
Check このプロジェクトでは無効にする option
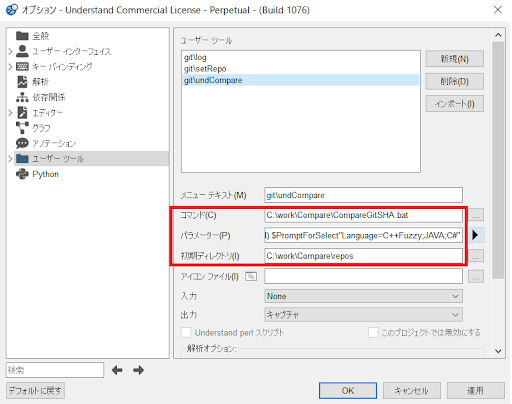(373, 332)
